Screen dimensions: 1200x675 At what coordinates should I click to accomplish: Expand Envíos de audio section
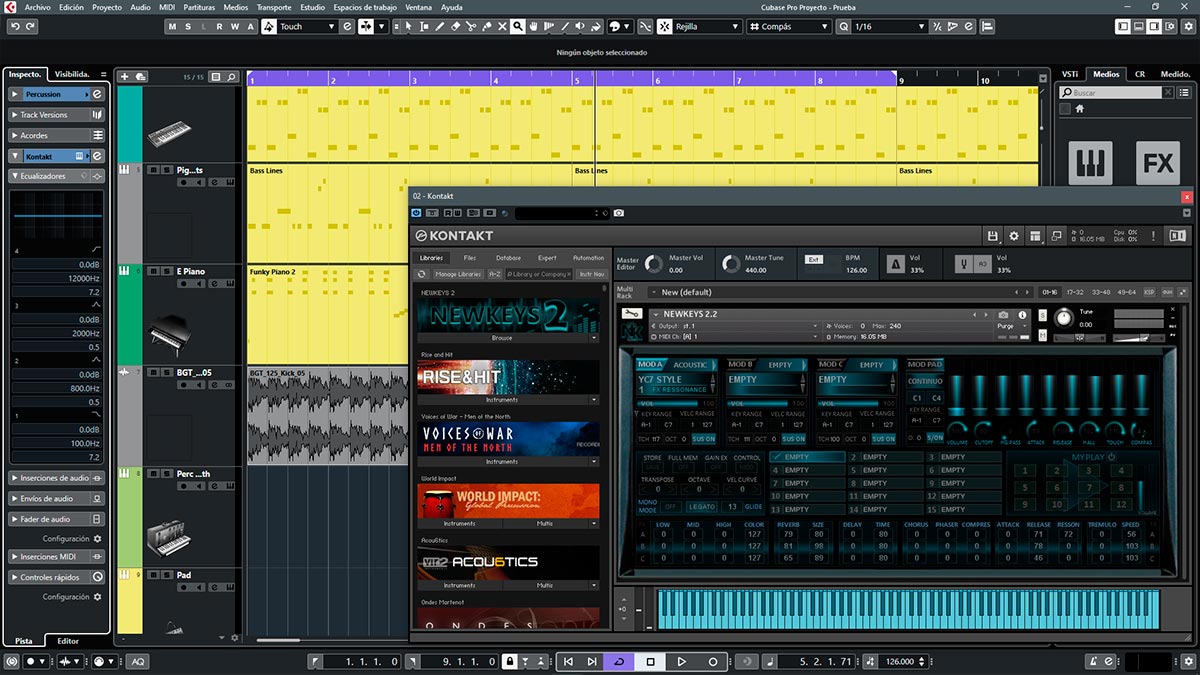(56, 498)
